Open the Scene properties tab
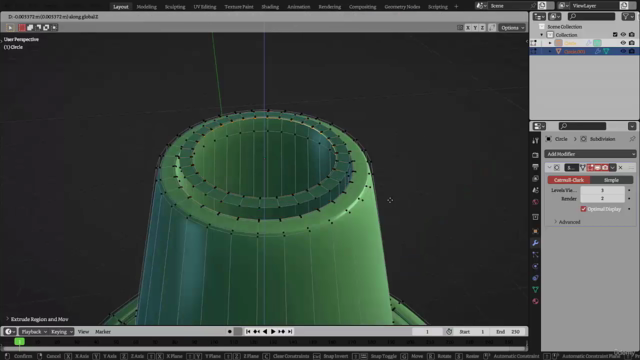The image size is (640, 360). click(x=535, y=190)
